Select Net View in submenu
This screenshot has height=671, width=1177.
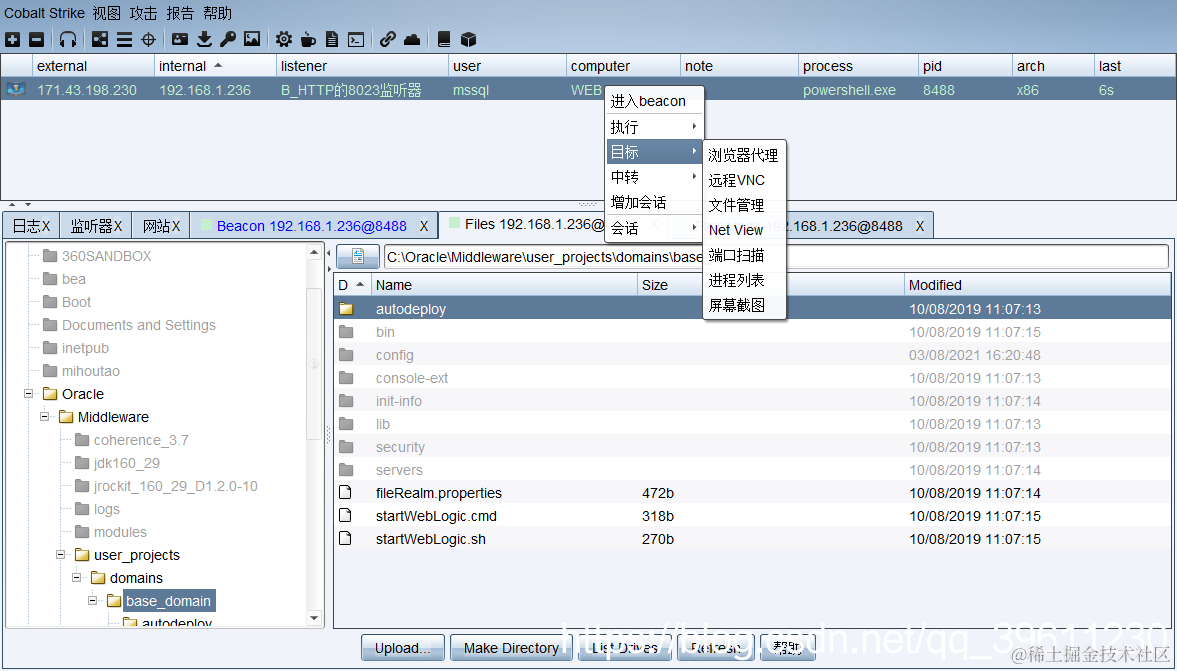pos(744,230)
